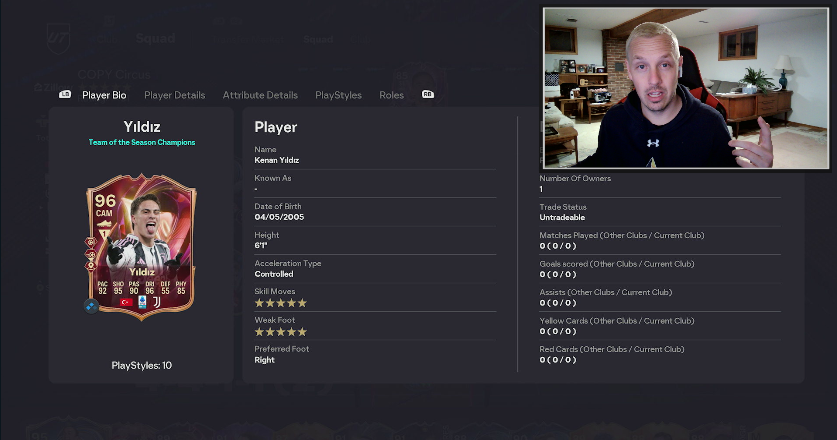Click the Goals scored stat label
This screenshot has width=837, height=440.
pos(617,264)
